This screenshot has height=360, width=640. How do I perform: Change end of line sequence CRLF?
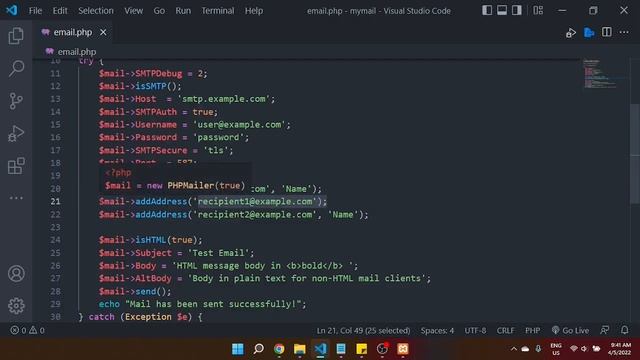(505, 330)
